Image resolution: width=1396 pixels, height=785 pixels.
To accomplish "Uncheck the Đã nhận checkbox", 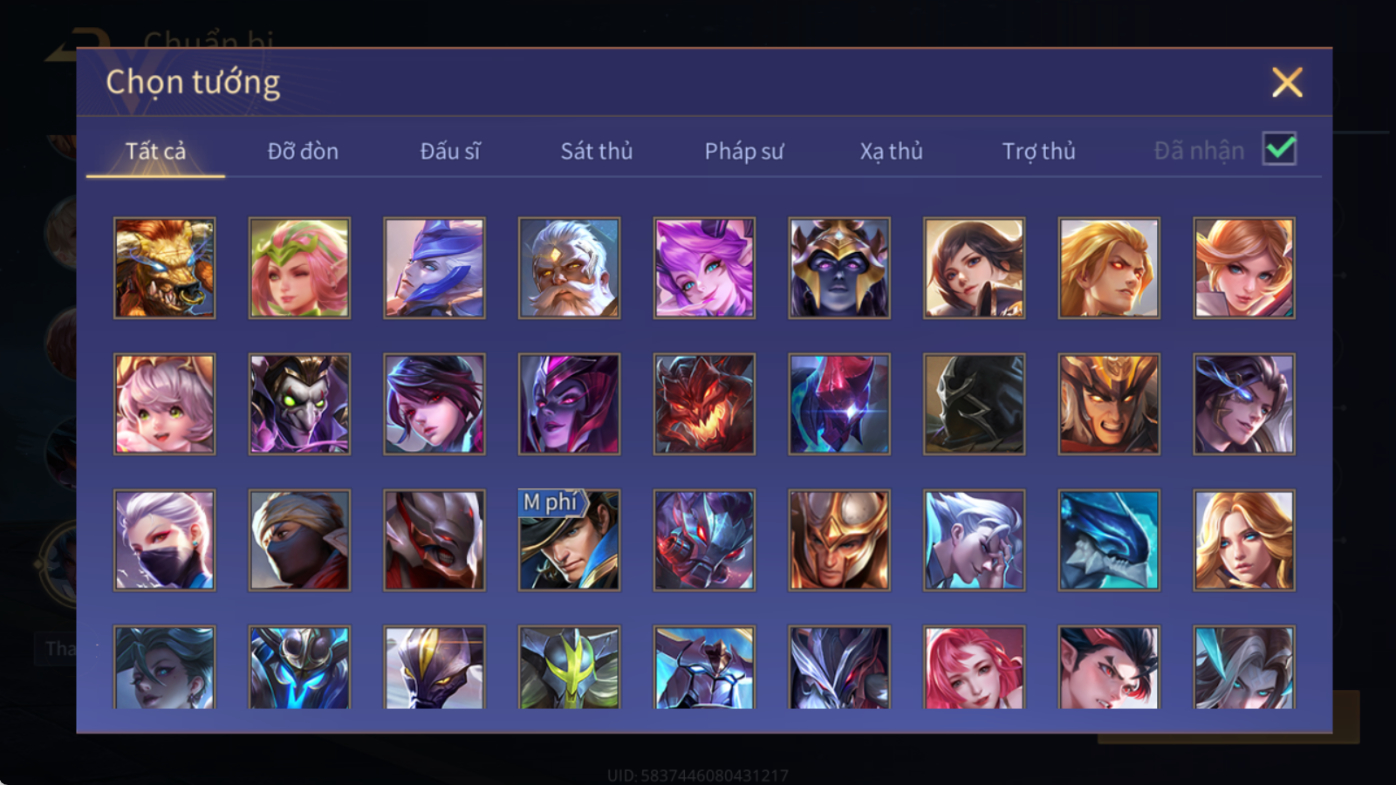I will point(1279,149).
